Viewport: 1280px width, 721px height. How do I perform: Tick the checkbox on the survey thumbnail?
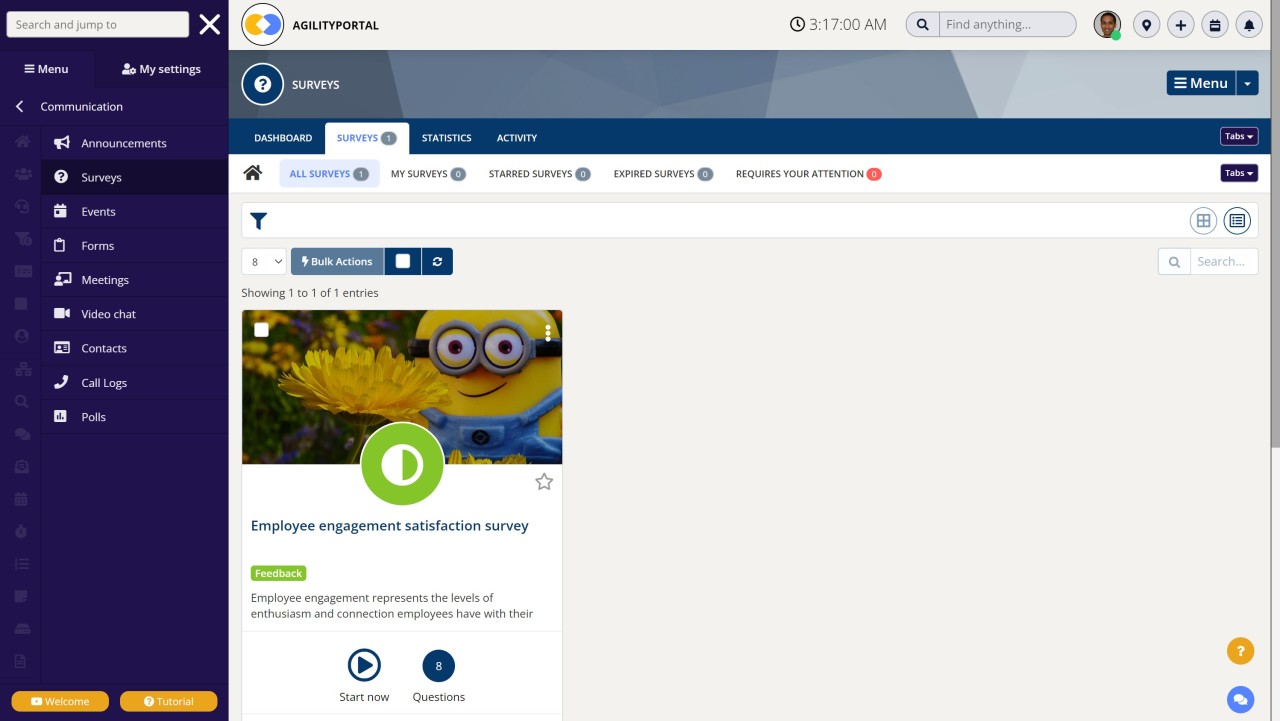(261, 329)
